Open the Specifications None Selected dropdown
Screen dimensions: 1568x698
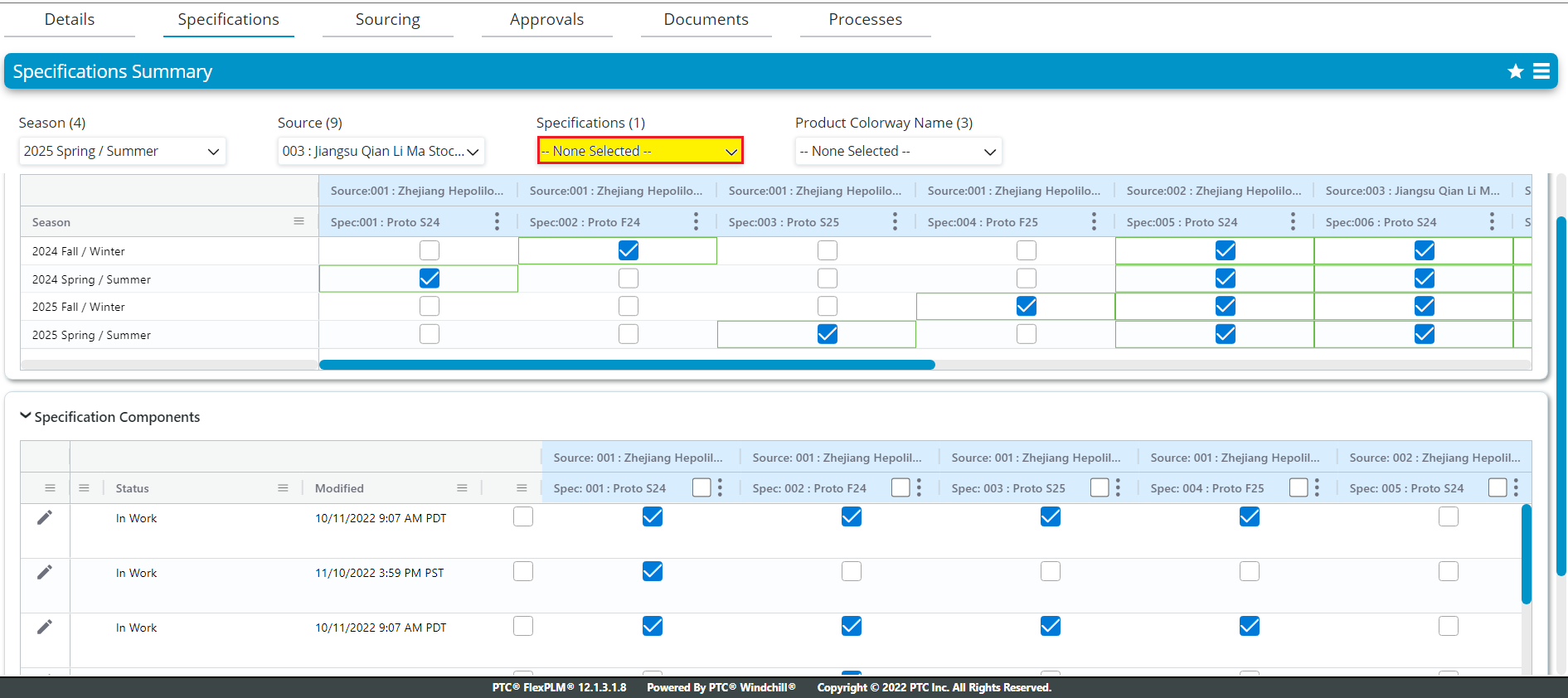point(640,151)
